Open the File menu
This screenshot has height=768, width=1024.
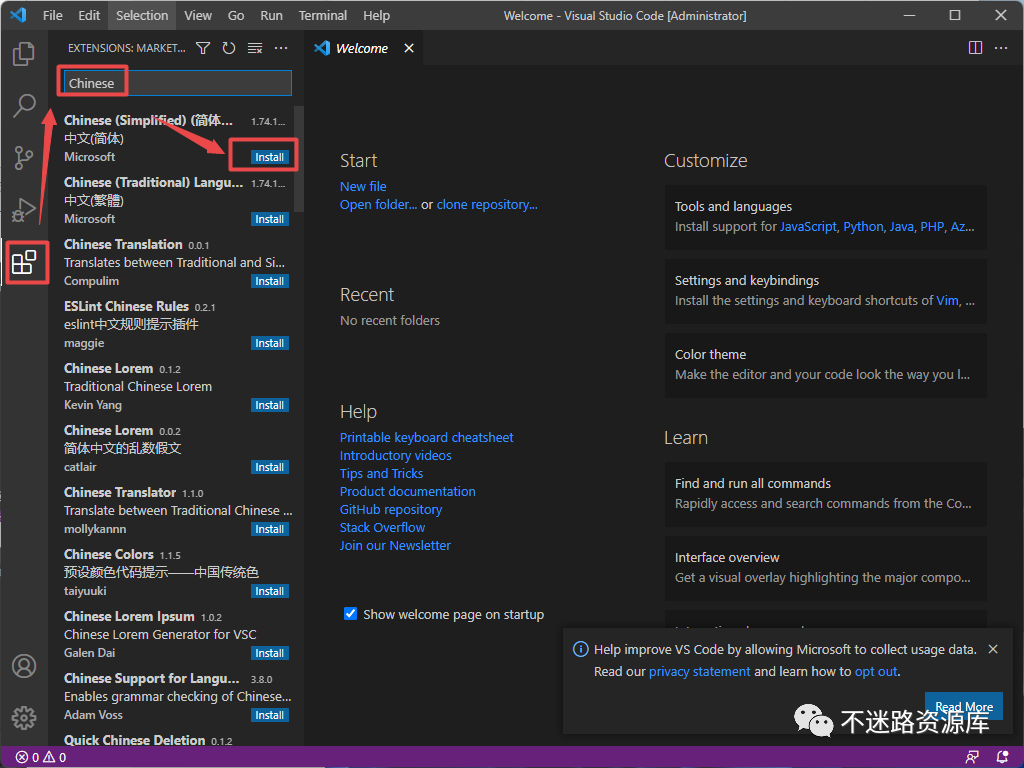(x=52, y=16)
